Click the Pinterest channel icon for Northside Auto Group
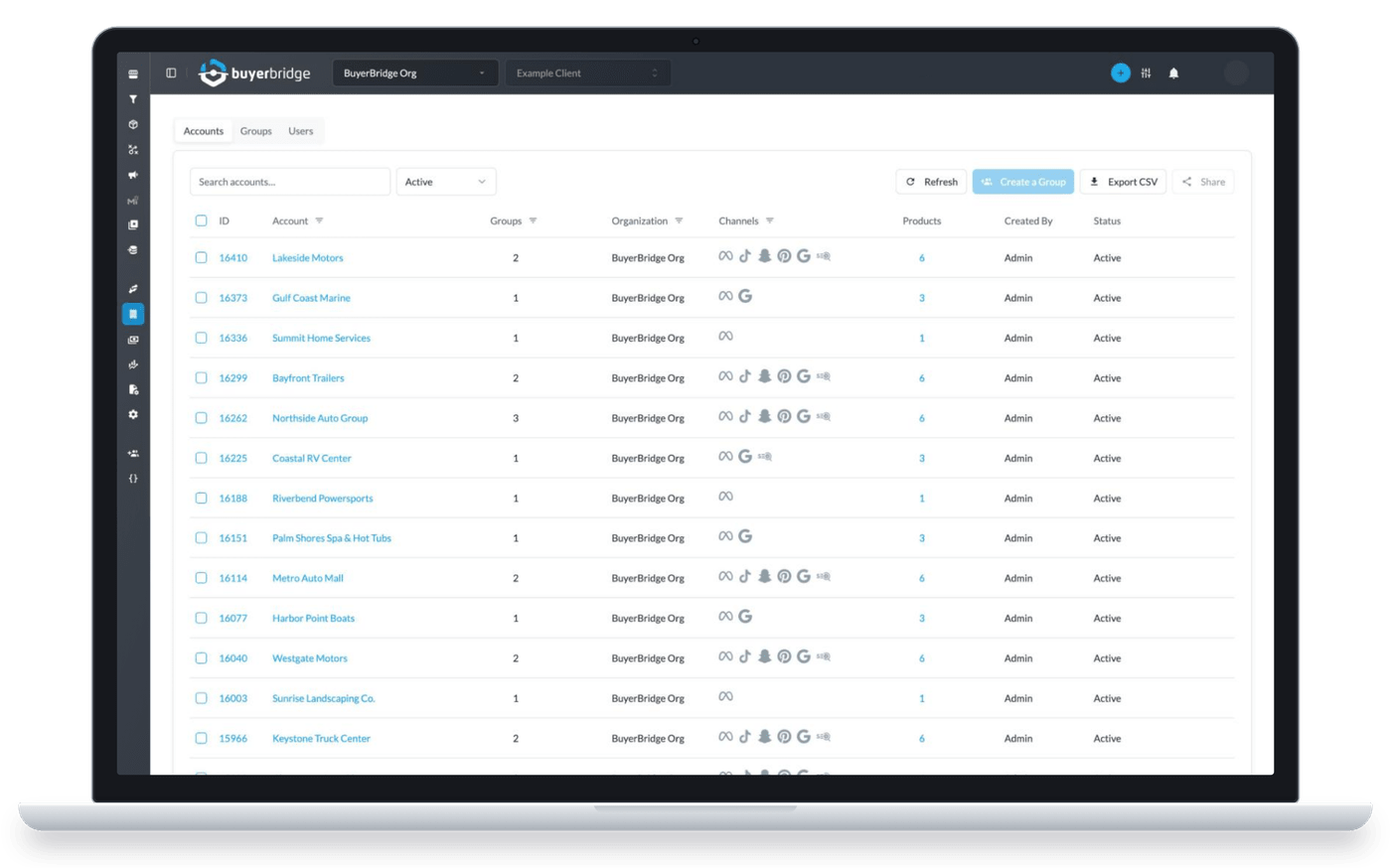This screenshot has height=868, width=1391. point(784,416)
